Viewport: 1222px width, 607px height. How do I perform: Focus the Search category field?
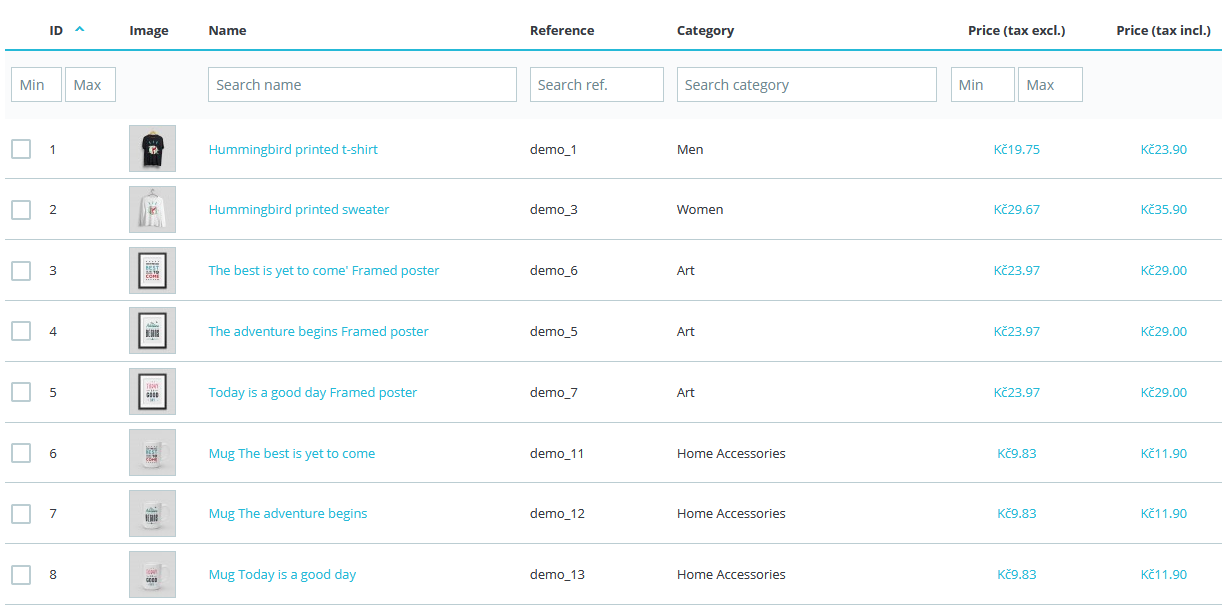click(x=807, y=85)
